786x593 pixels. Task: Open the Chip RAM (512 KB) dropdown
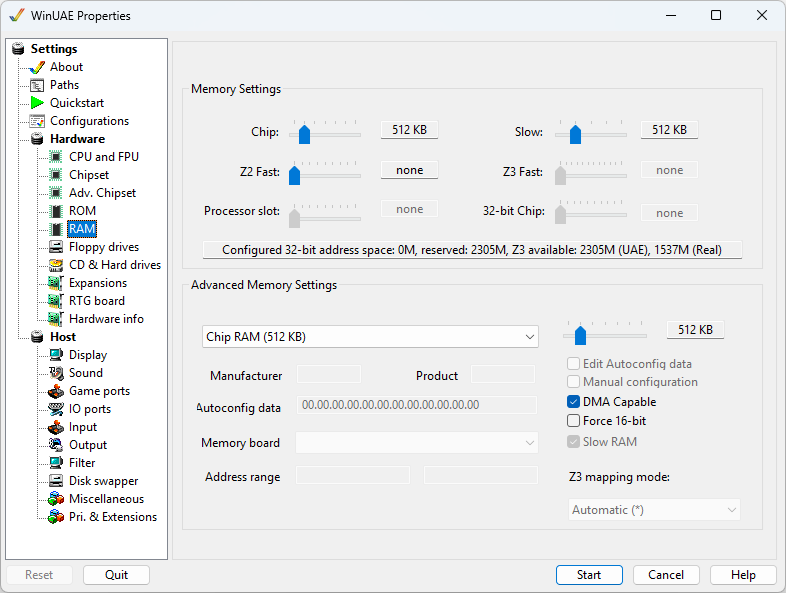click(x=370, y=337)
